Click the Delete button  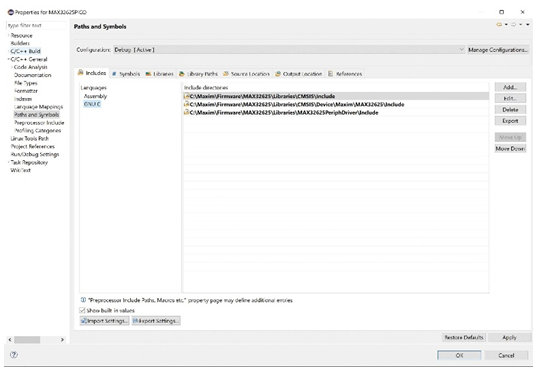[510, 110]
